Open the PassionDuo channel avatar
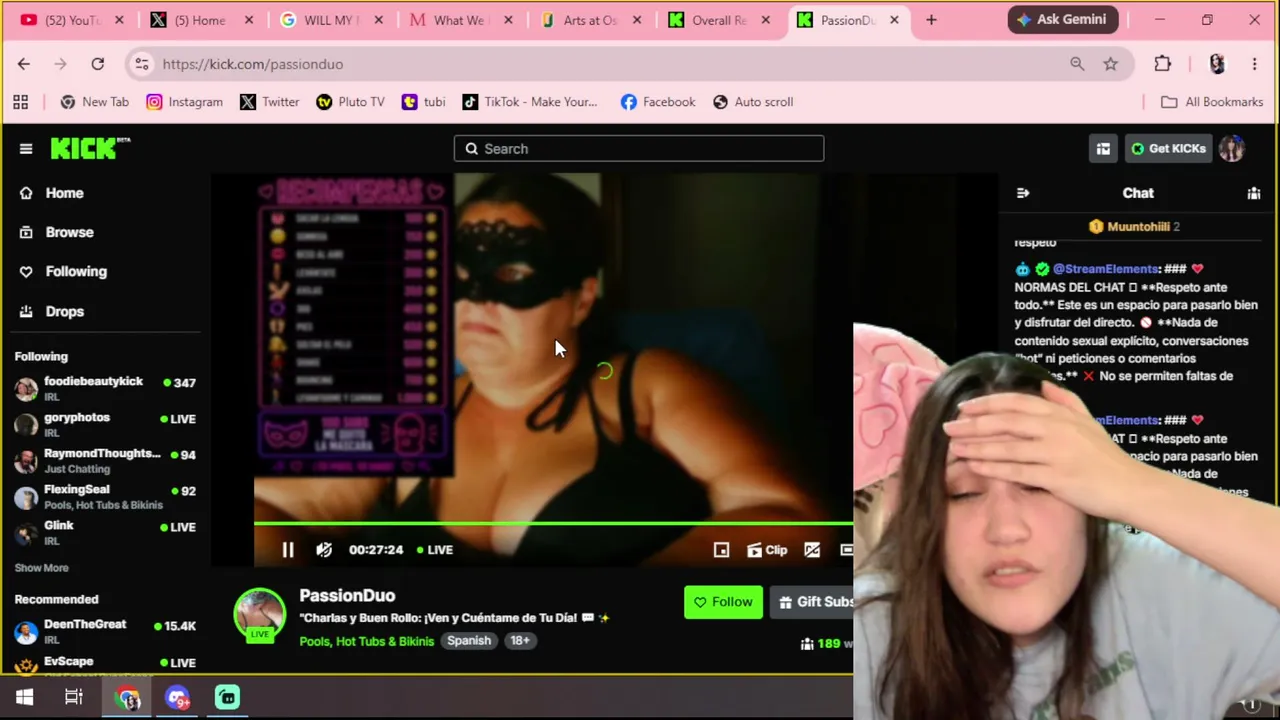 click(259, 614)
